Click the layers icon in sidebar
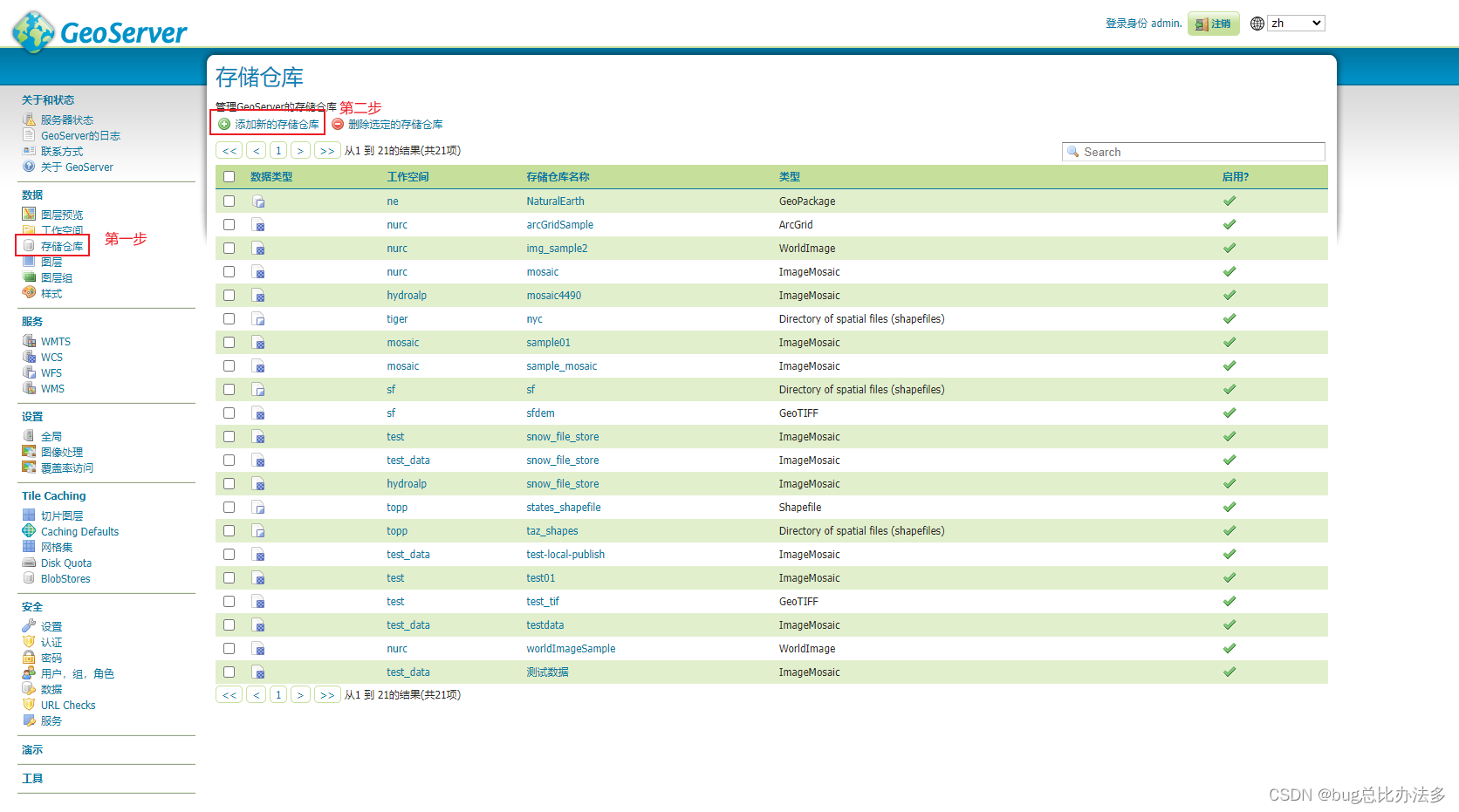This screenshot has height=812, width=1459. tap(29, 262)
